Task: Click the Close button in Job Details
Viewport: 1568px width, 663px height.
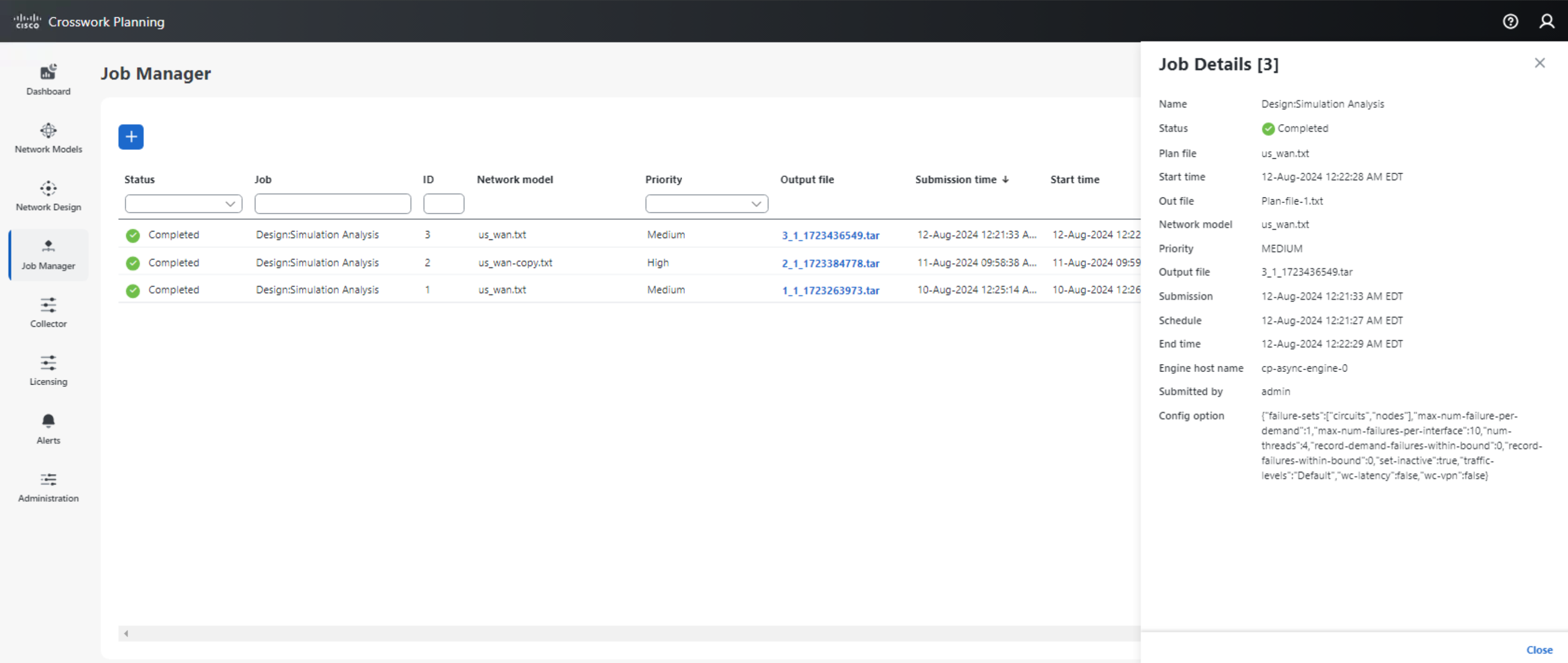Action: pos(1539,649)
